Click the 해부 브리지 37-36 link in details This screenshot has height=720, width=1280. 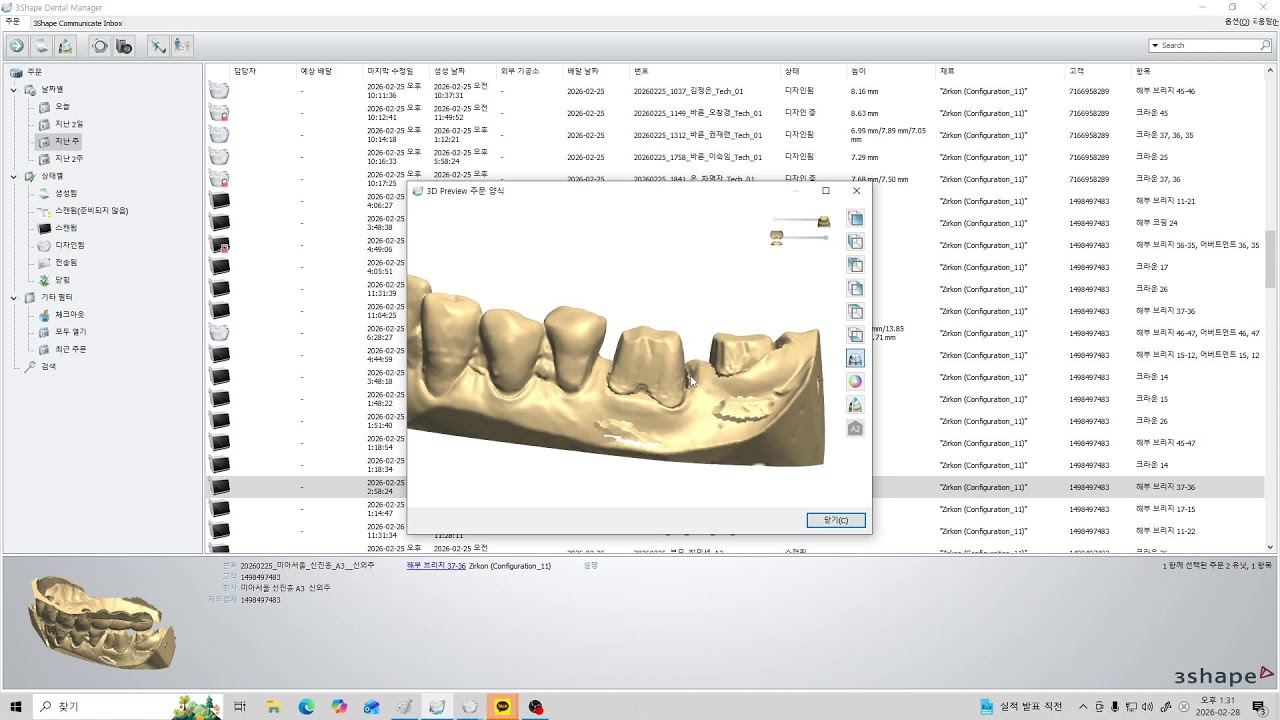click(x=436, y=566)
